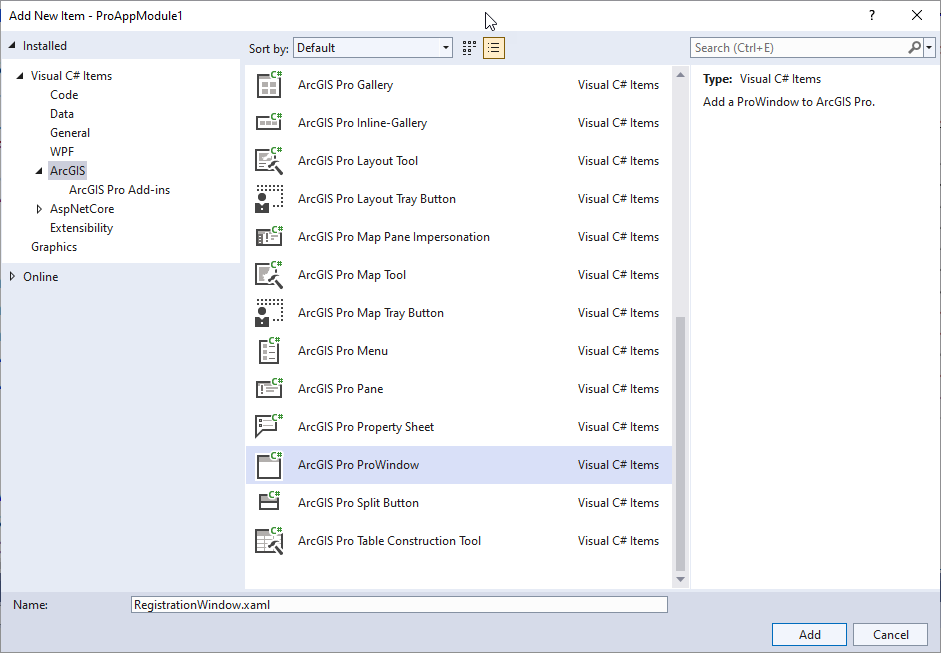Open help via the question mark icon
The image size is (941, 653).
point(871,15)
